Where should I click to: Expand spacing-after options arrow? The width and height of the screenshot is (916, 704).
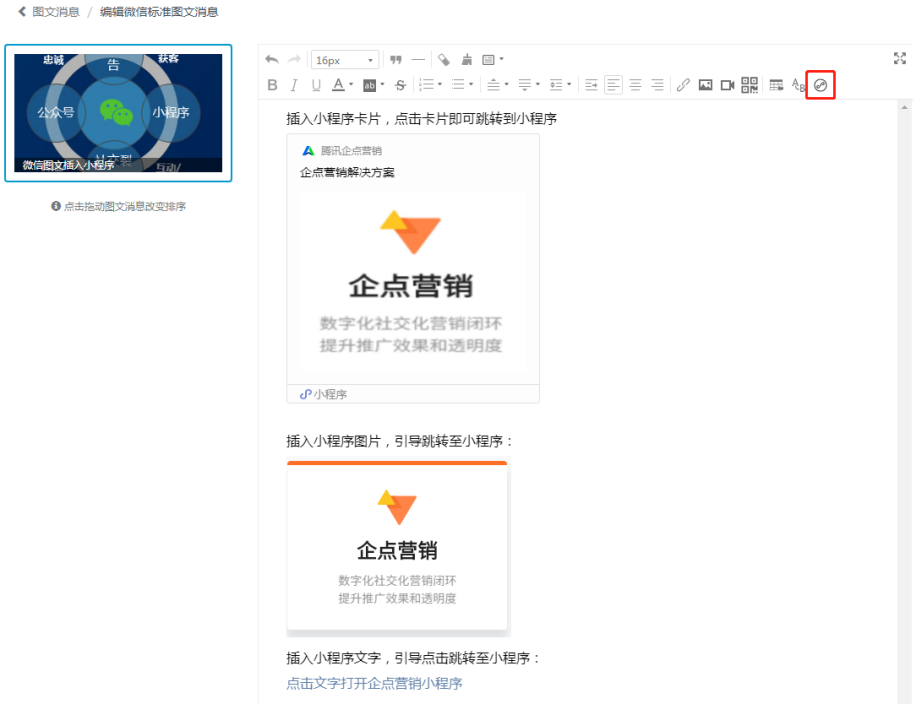(x=537, y=85)
